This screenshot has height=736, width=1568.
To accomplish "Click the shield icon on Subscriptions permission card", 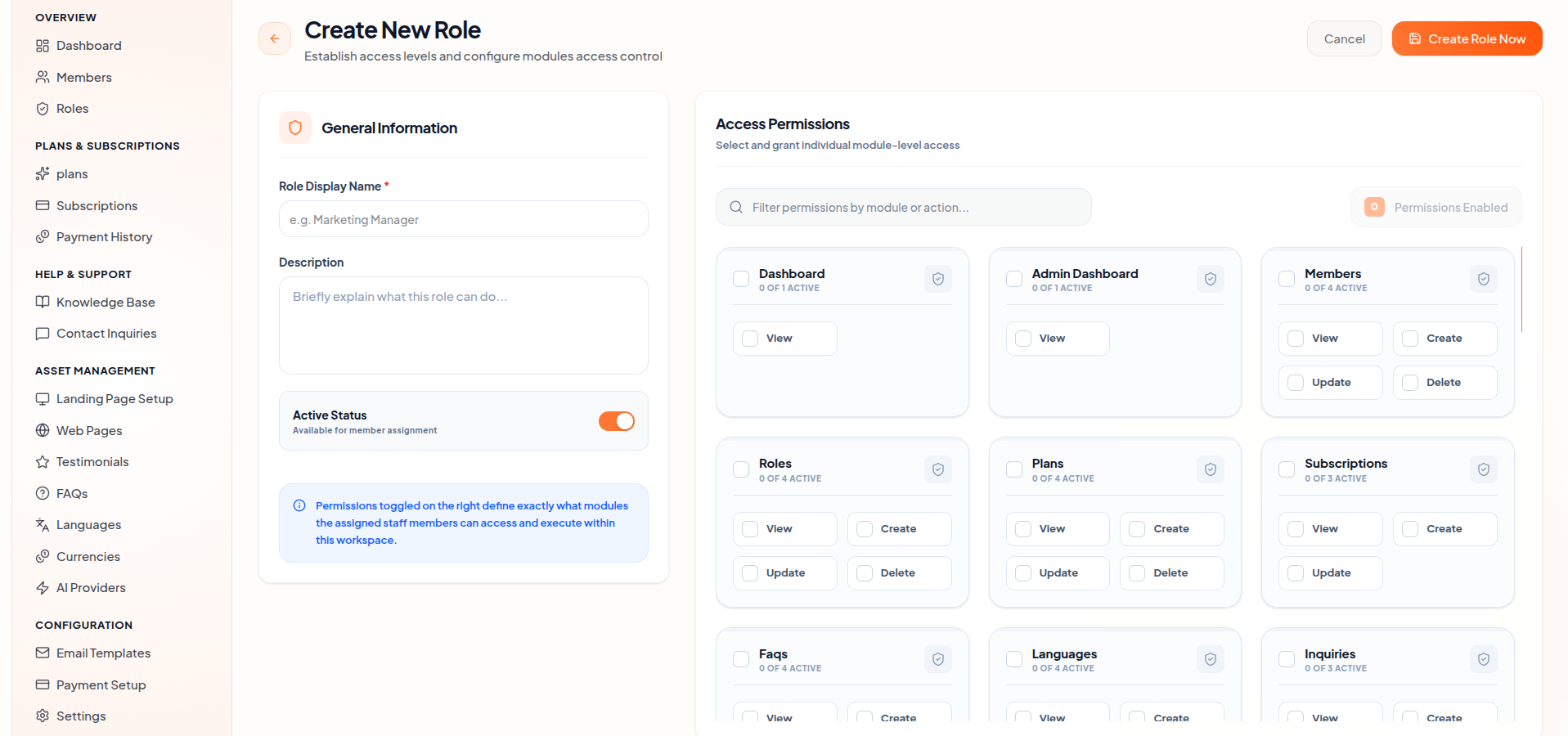I will (1484, 469).
